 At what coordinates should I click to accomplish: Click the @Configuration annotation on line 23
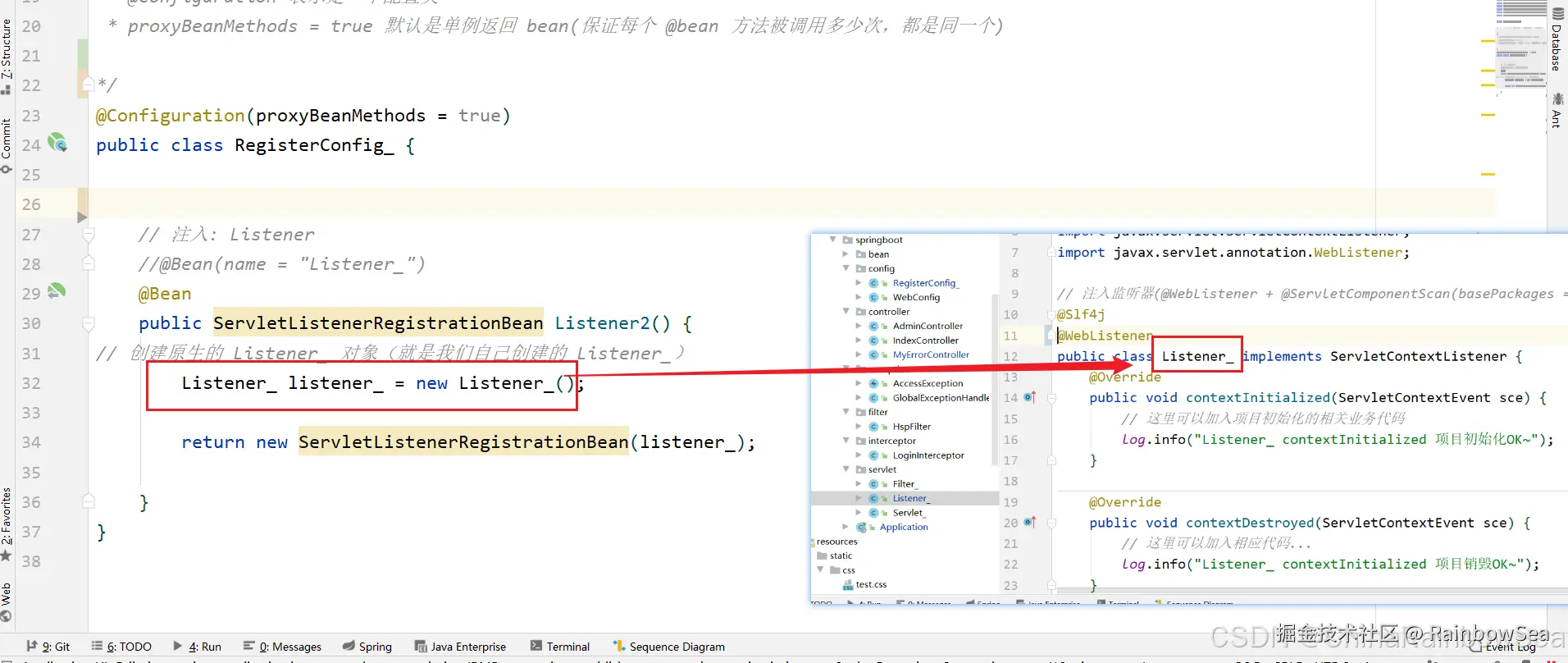pos(171,116)
